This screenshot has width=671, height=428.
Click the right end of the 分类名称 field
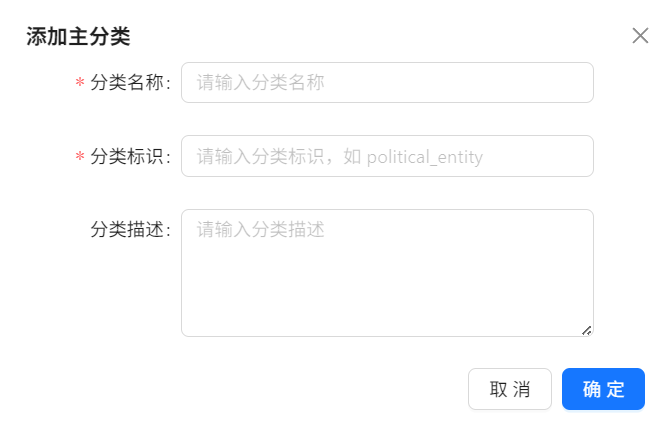575,83
